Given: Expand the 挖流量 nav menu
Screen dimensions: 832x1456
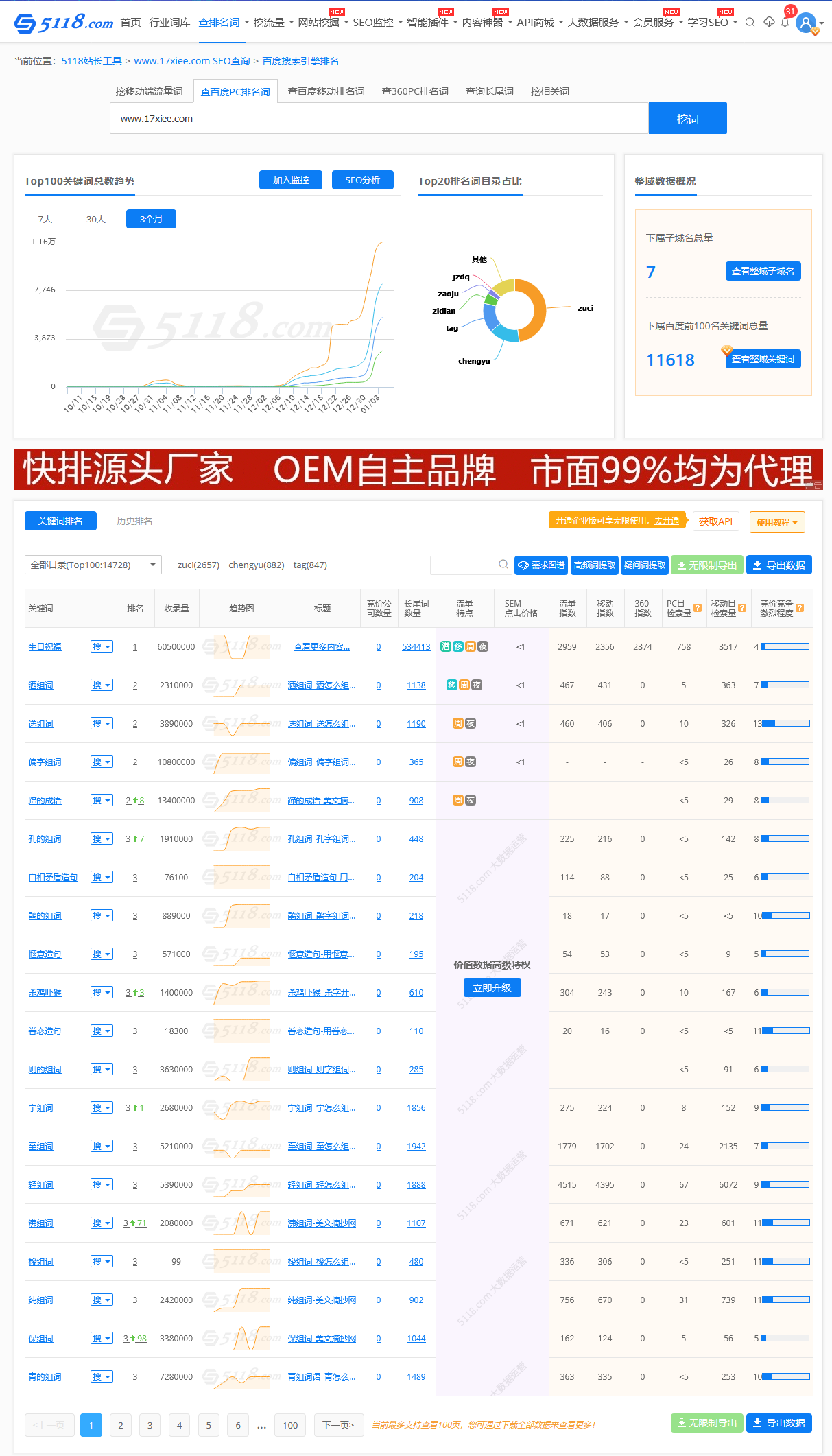Looking at the screenshot, I should 273,23.
